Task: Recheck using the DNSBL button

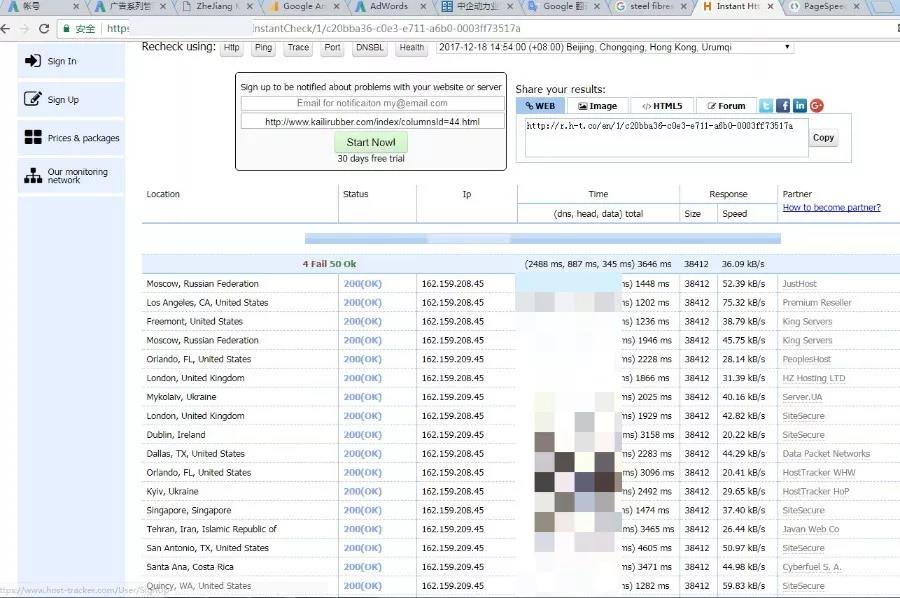Action: 369,47
